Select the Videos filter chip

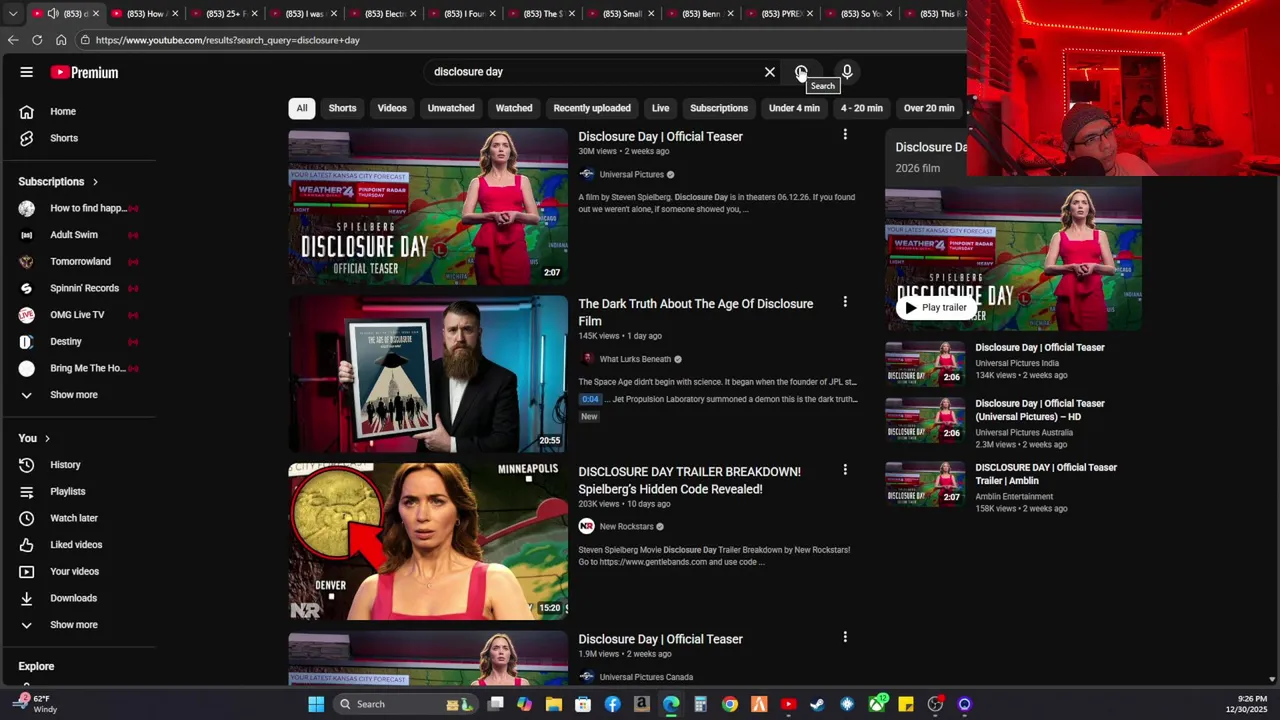click(x=392, y=108)
